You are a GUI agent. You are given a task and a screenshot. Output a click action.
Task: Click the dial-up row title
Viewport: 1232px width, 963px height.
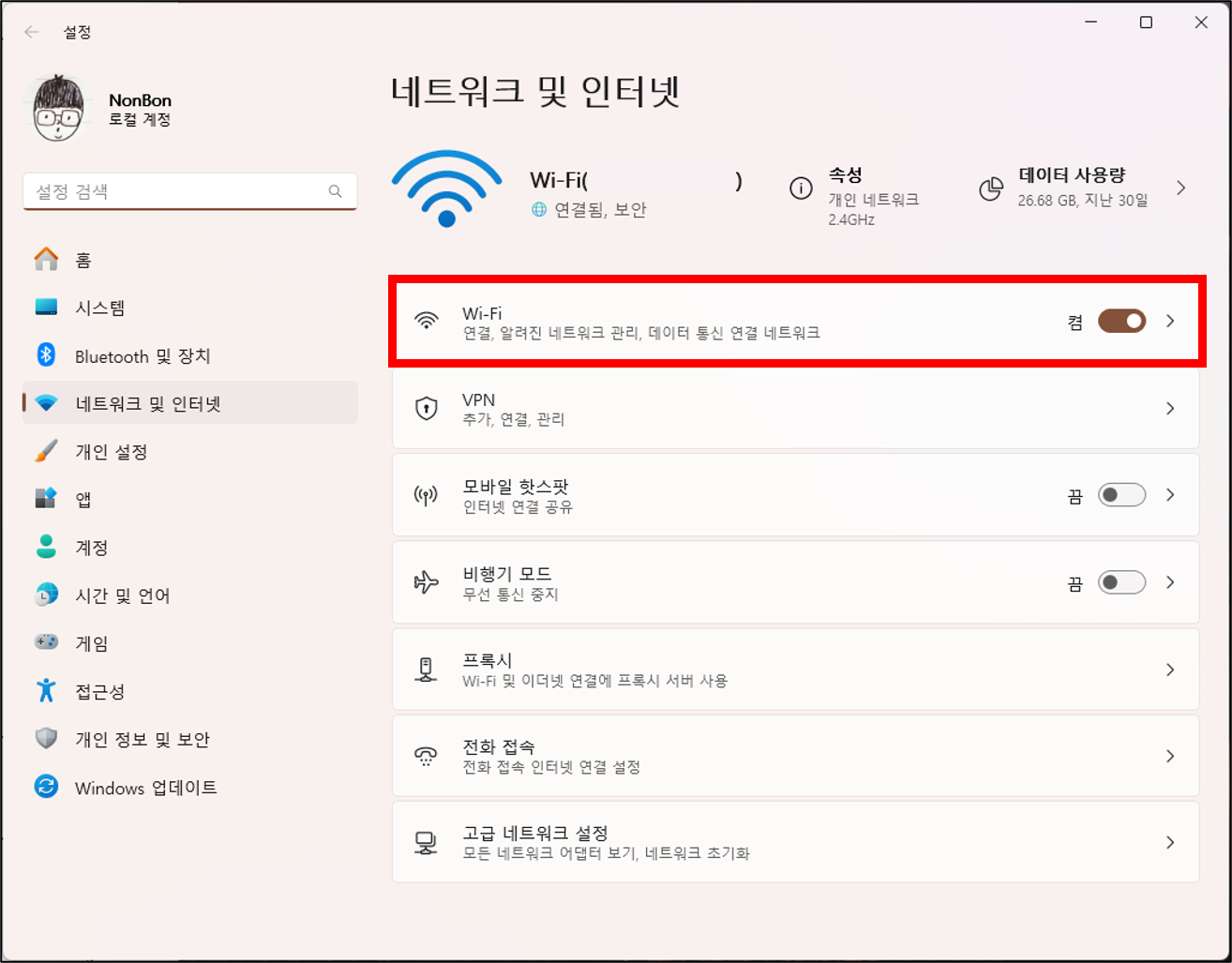499,747
